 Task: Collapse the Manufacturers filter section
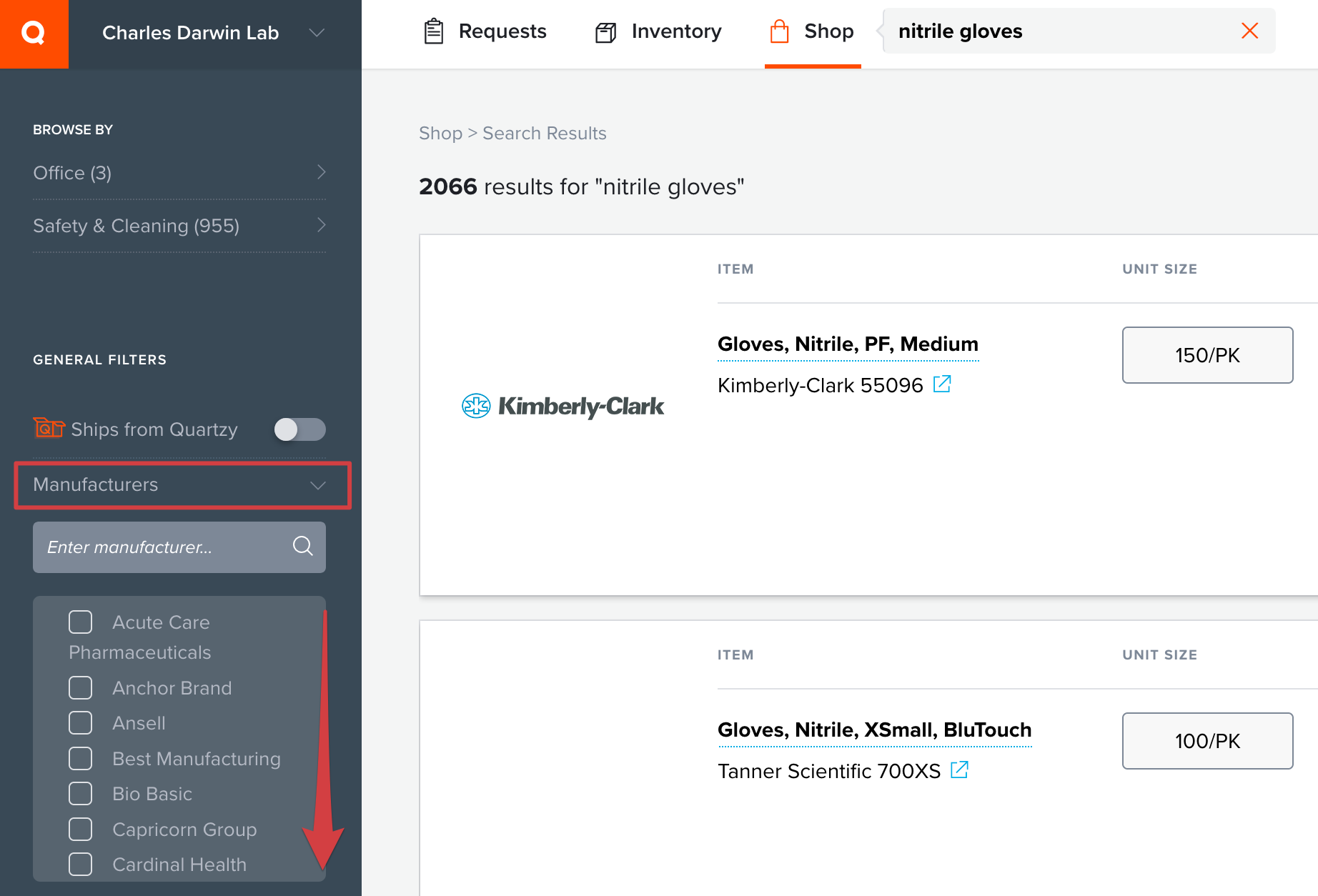(x=183, y=485)
